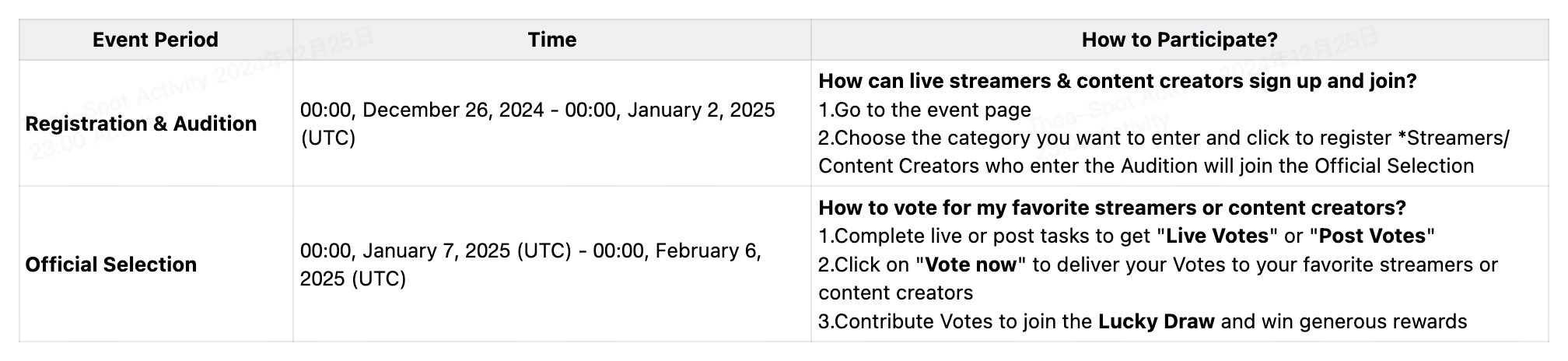Screen dimensions: 1568x361
Task: Click the "*Streamers/" text in the registration step
Action: coord(1453,138)
